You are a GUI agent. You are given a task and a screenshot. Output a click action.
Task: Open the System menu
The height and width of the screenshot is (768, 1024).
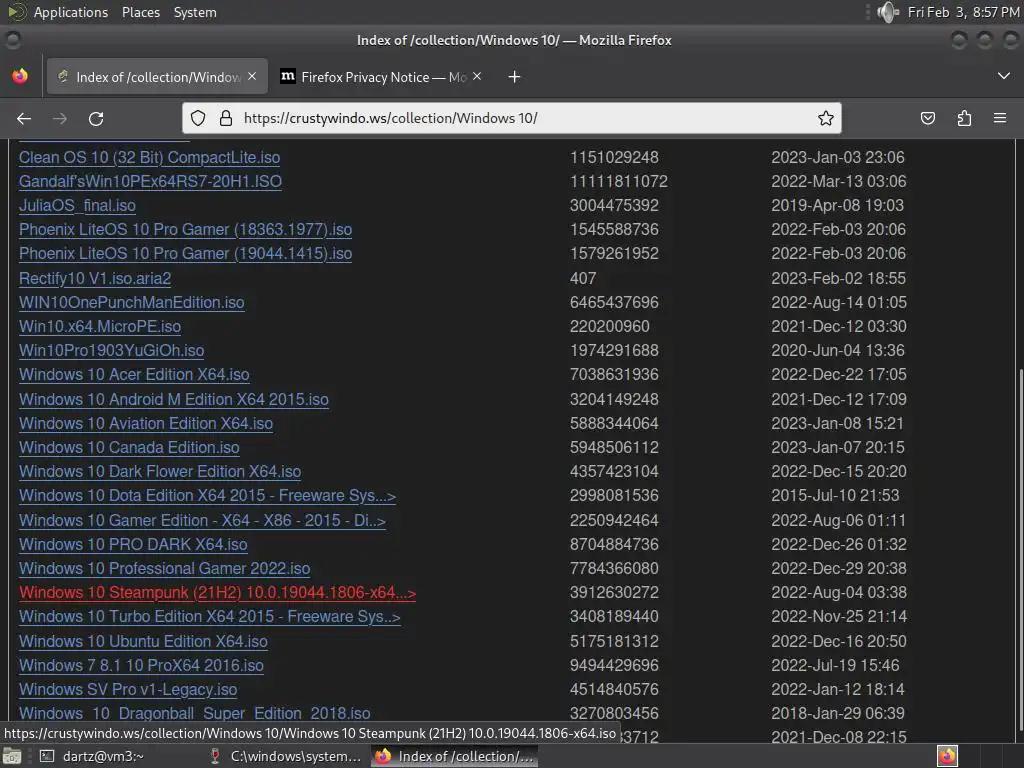point(195,12)
